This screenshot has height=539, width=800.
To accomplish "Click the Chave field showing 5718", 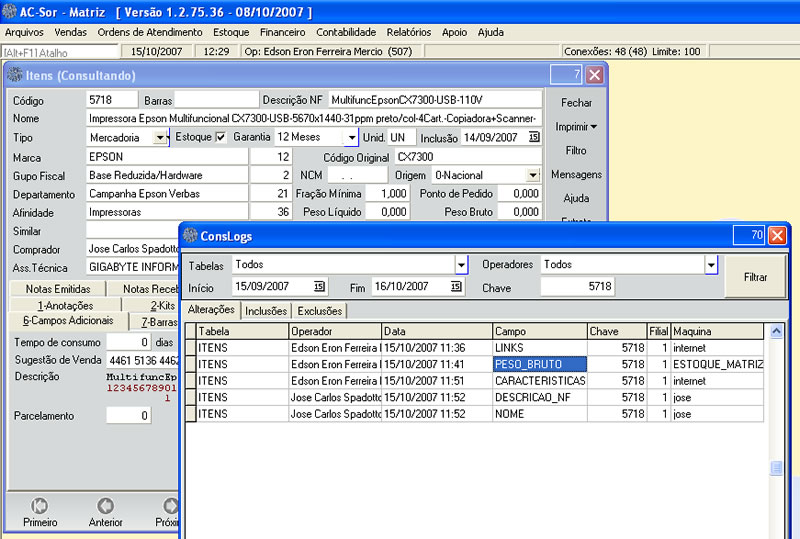I will [578, 286].
